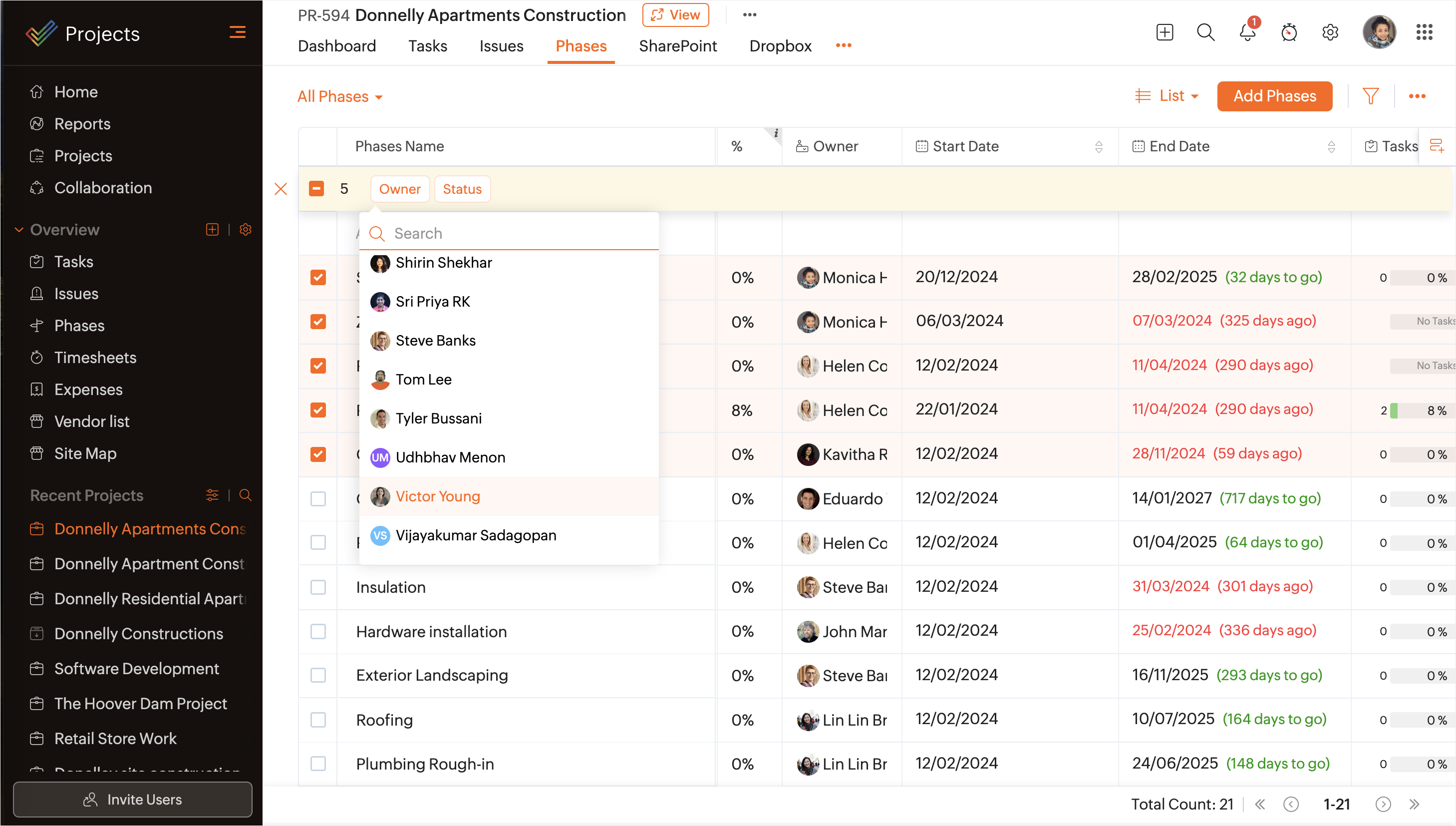Close the bulk selection bar with X

(281, 189)
